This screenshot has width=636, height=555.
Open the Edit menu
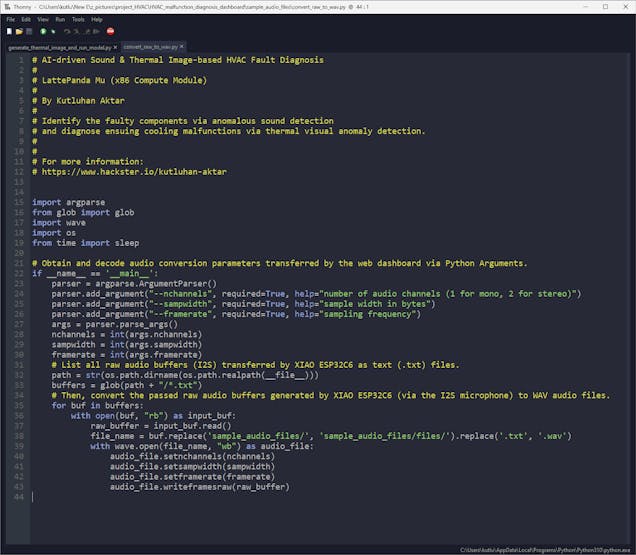pyautogui.click(x=27, y=19)
